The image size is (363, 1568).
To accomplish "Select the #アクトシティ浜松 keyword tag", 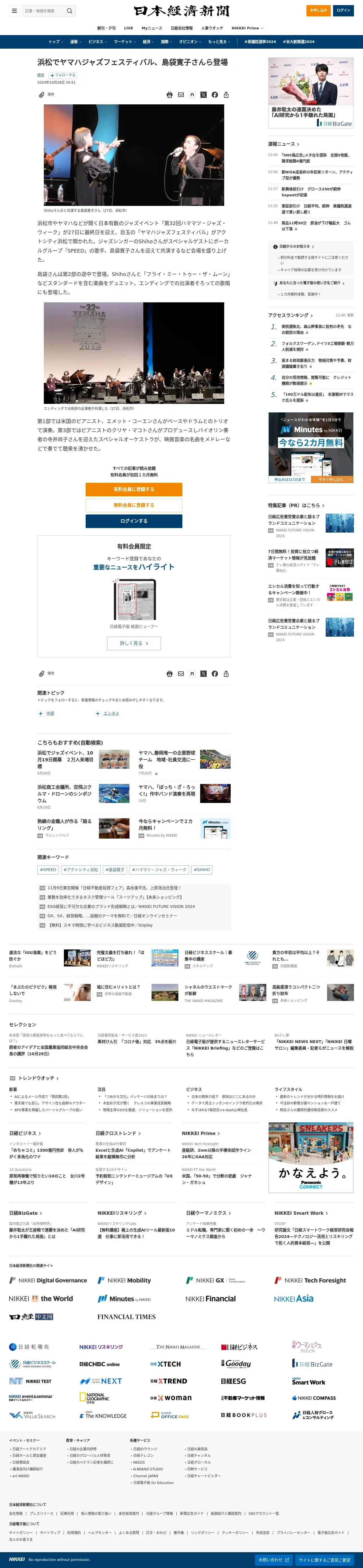I will [x=80, y=870].
